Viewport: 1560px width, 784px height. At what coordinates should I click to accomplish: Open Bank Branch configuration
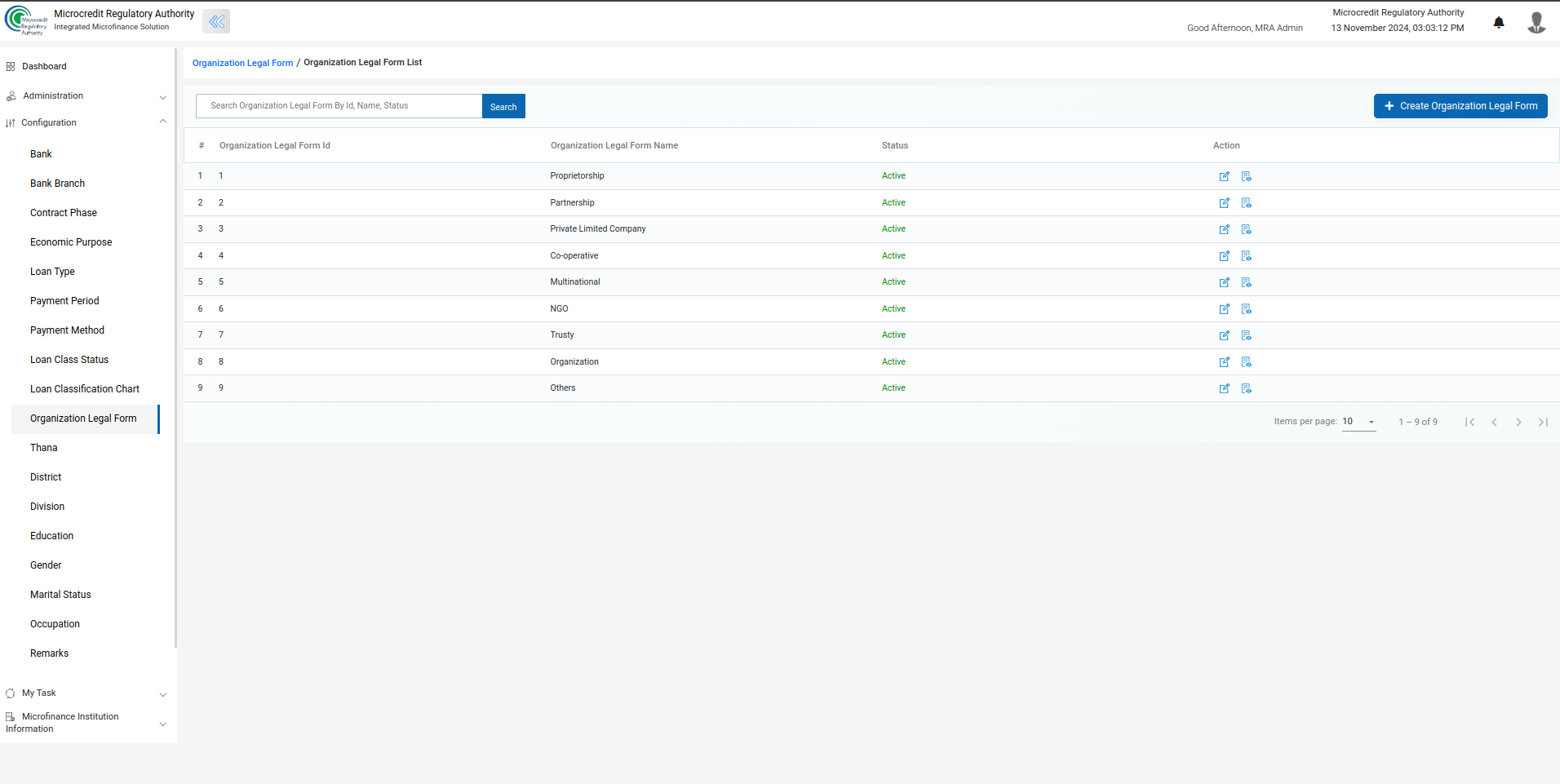pyautogui.click(x=57, y=184)
